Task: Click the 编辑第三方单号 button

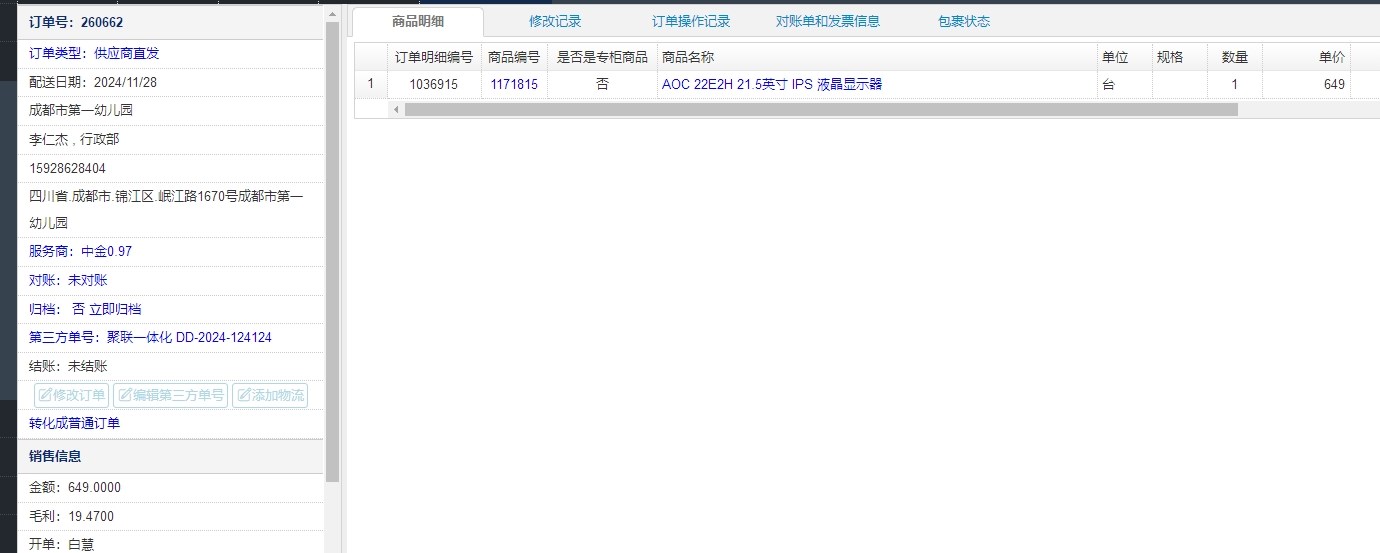Action: [x=171, y=395]
